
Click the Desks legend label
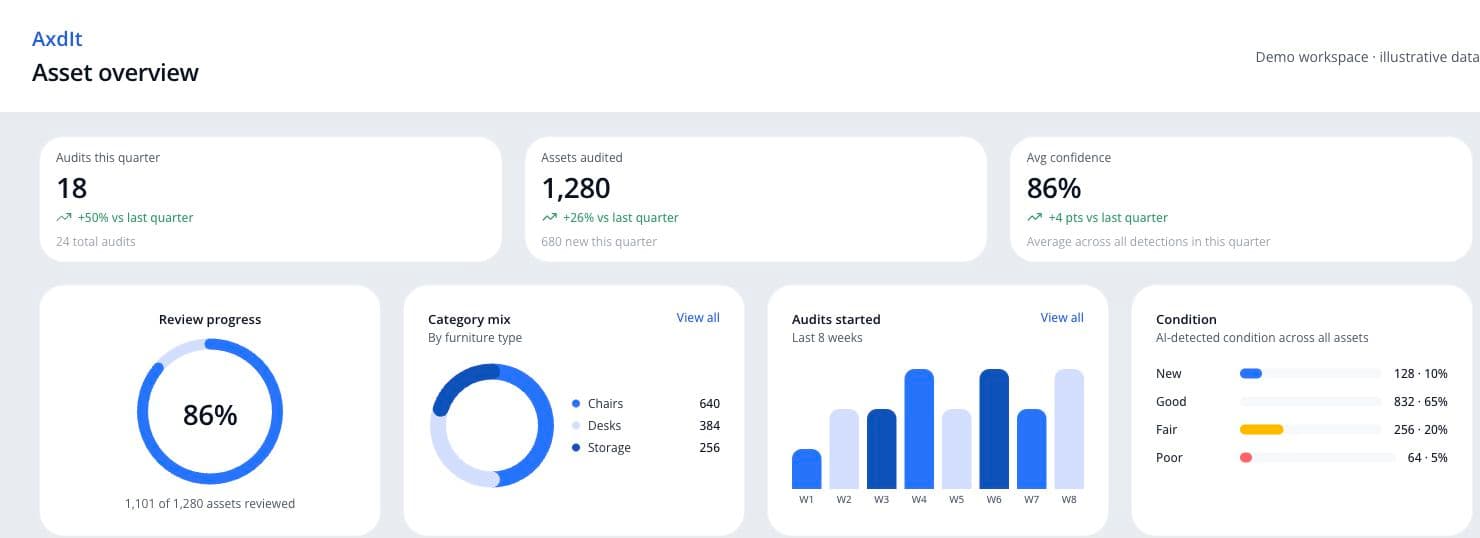(604, 426)
